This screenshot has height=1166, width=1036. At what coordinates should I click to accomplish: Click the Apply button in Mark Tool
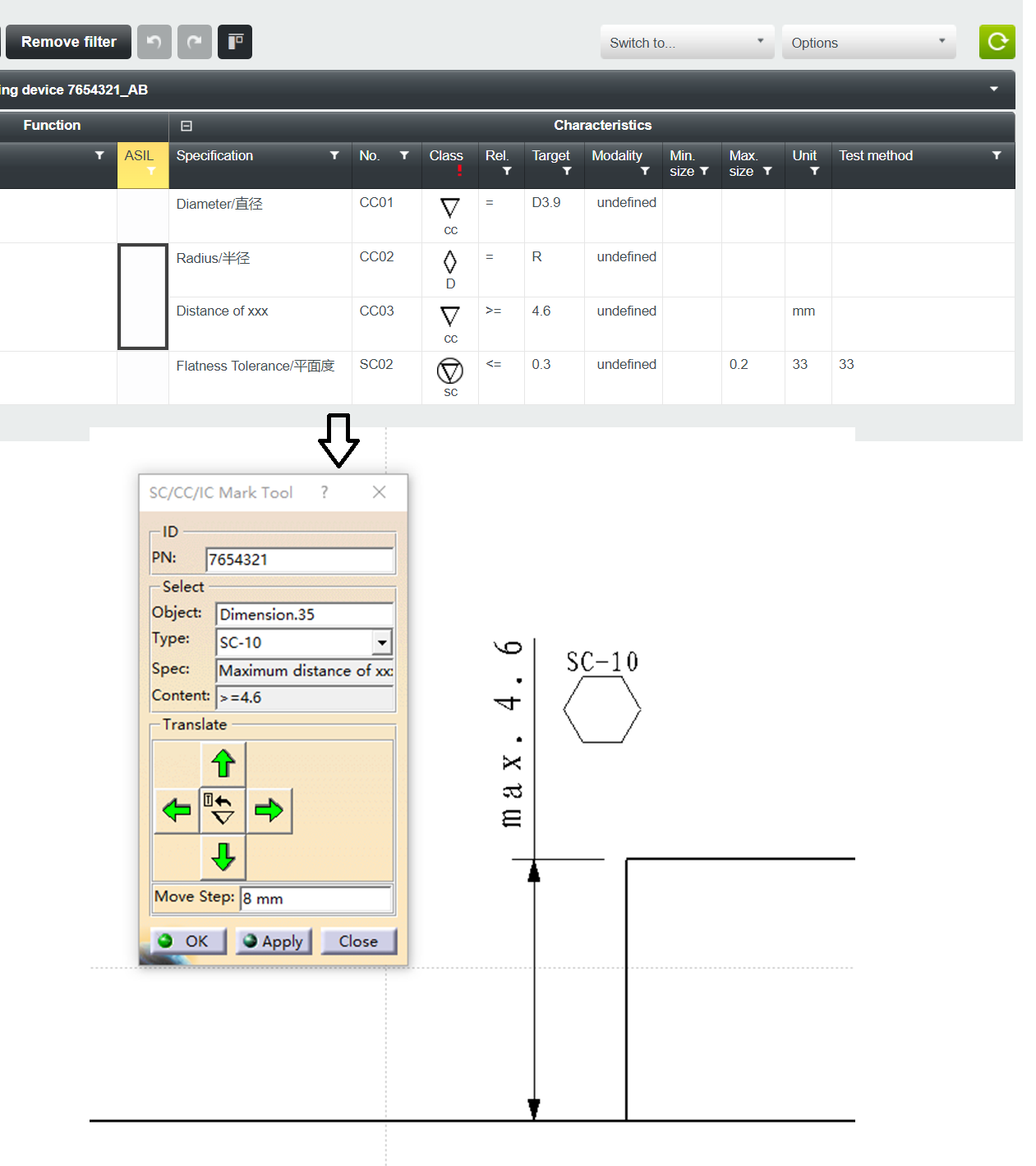pos(274,941)
